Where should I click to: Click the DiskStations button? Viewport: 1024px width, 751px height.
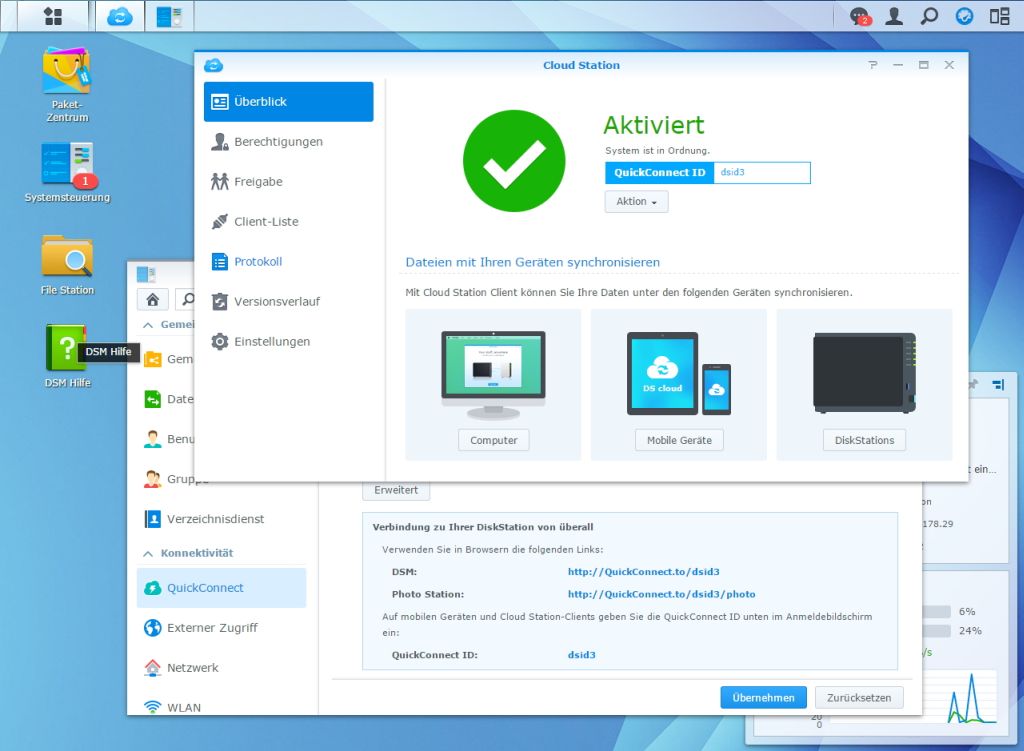(865, 440)
